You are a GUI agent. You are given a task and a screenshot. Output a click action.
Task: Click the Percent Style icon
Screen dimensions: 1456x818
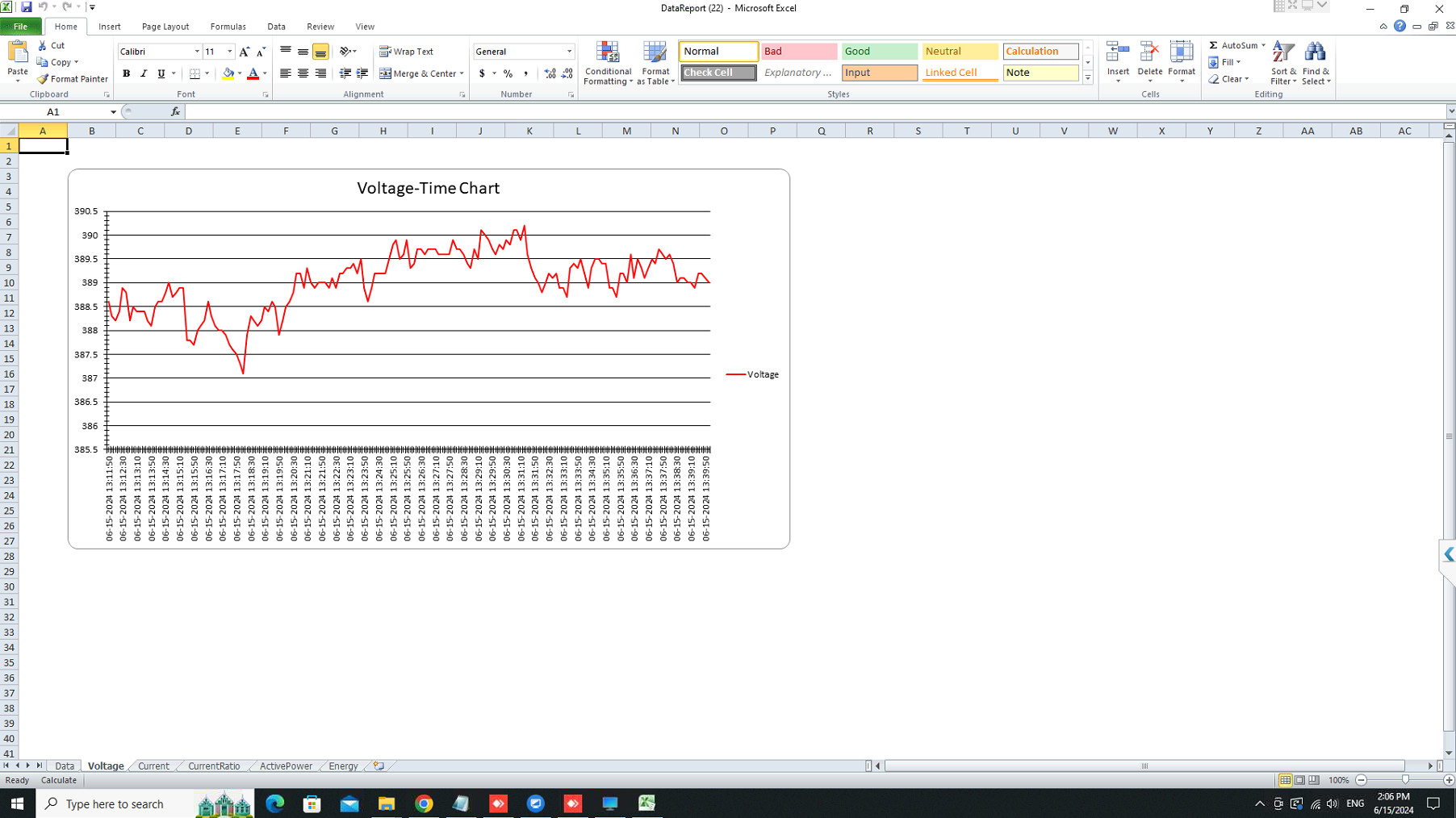pyautogui.click(x=508, y=73)
